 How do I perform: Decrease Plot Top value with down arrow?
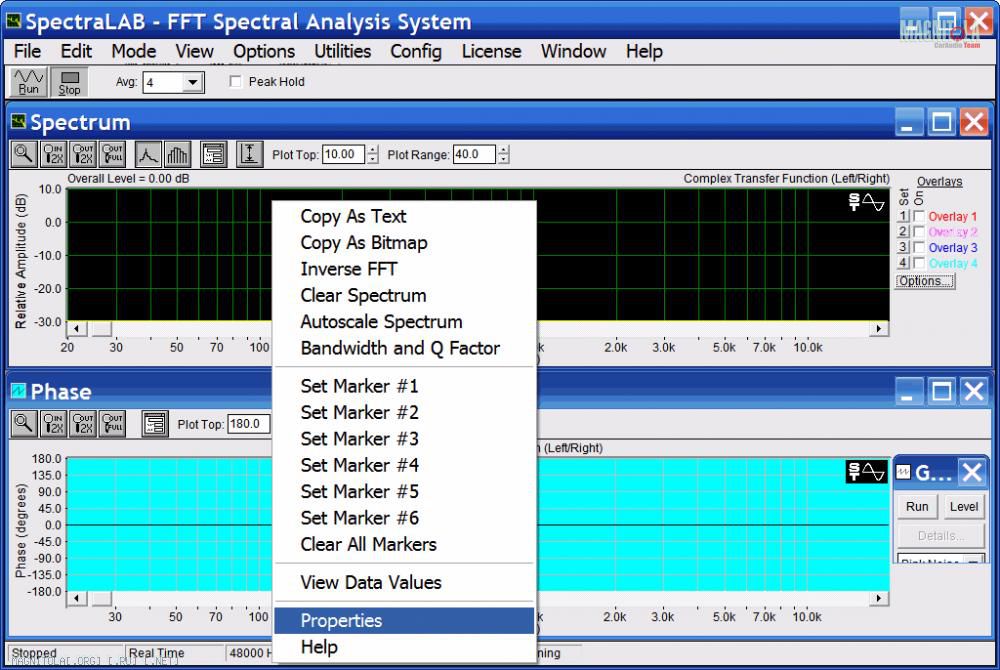click(373, 159)
